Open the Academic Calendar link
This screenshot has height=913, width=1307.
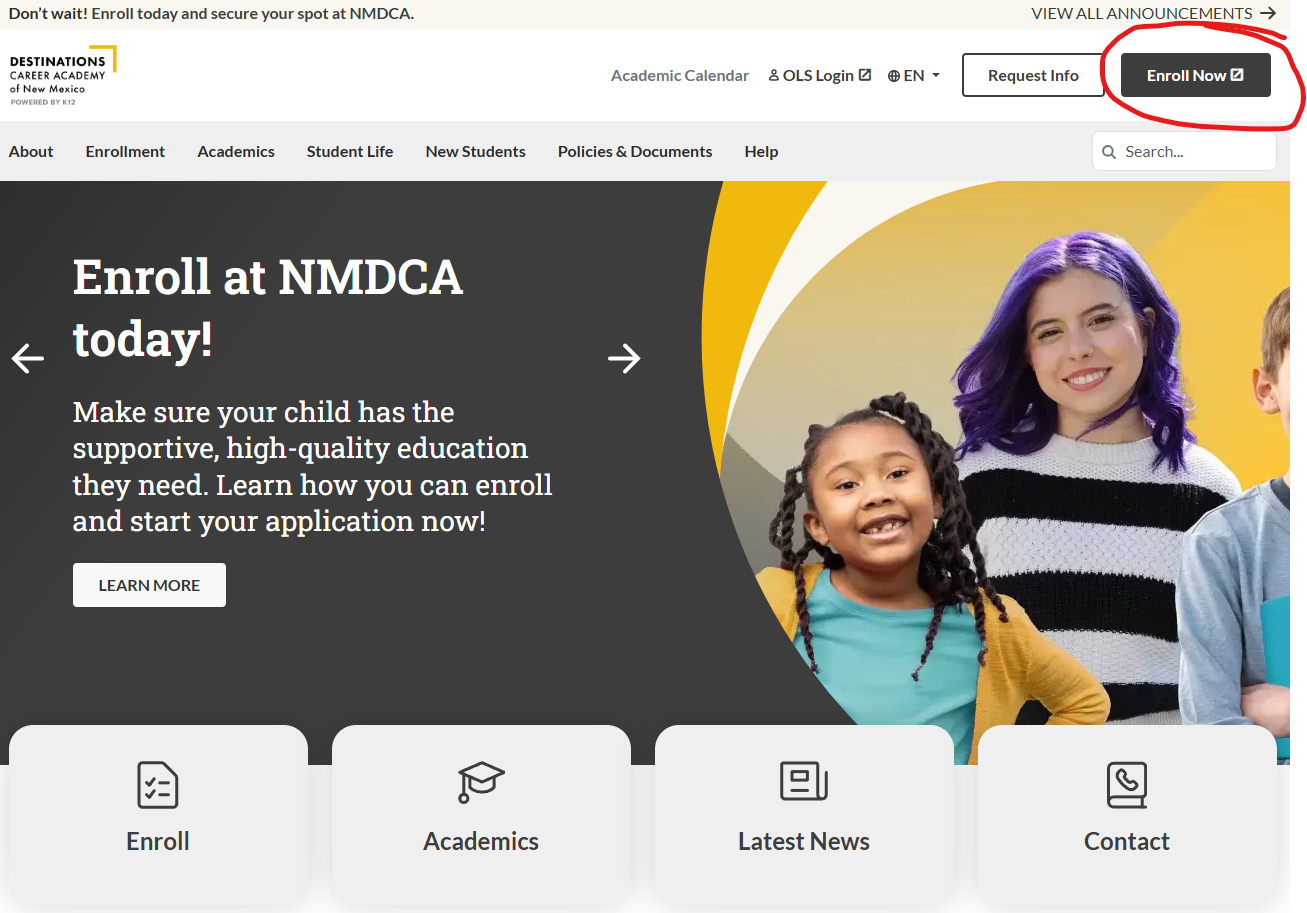click(x=680, y=76)
